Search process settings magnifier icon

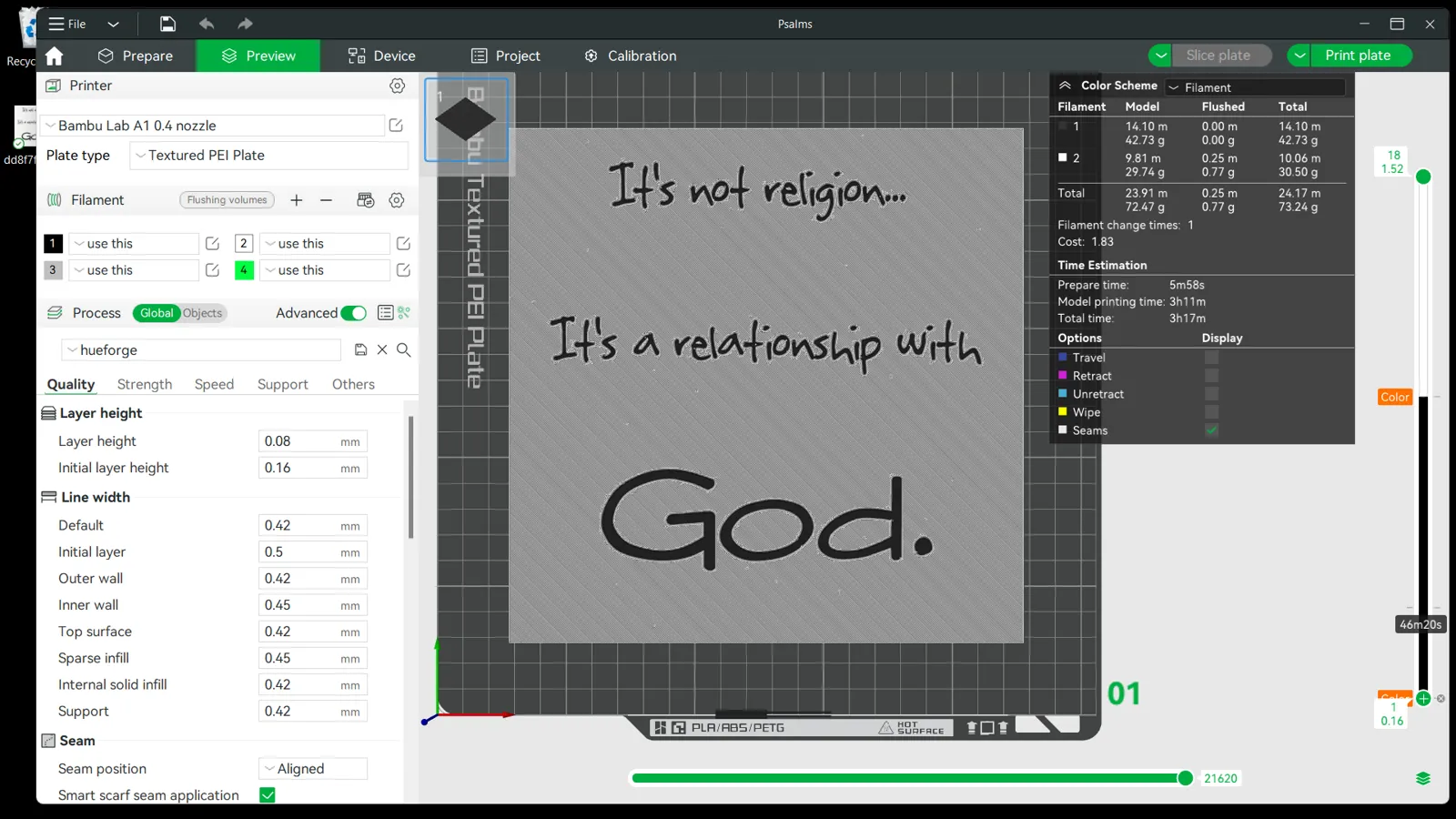pos(404,350)
